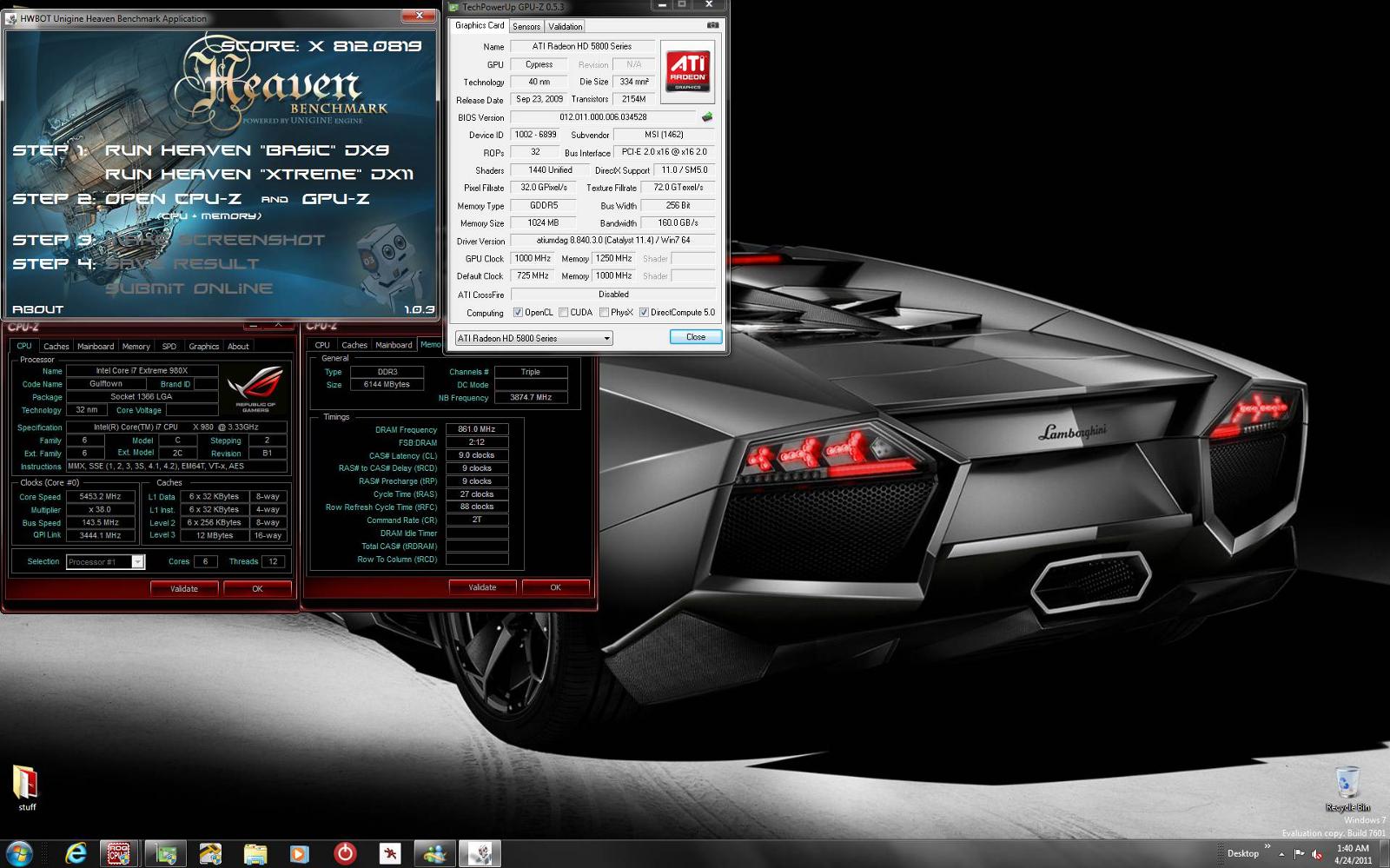Screen dimensions: 1390x868
Task: Click Validate in right CPU-Z memory window
Action: pos(482,587)
